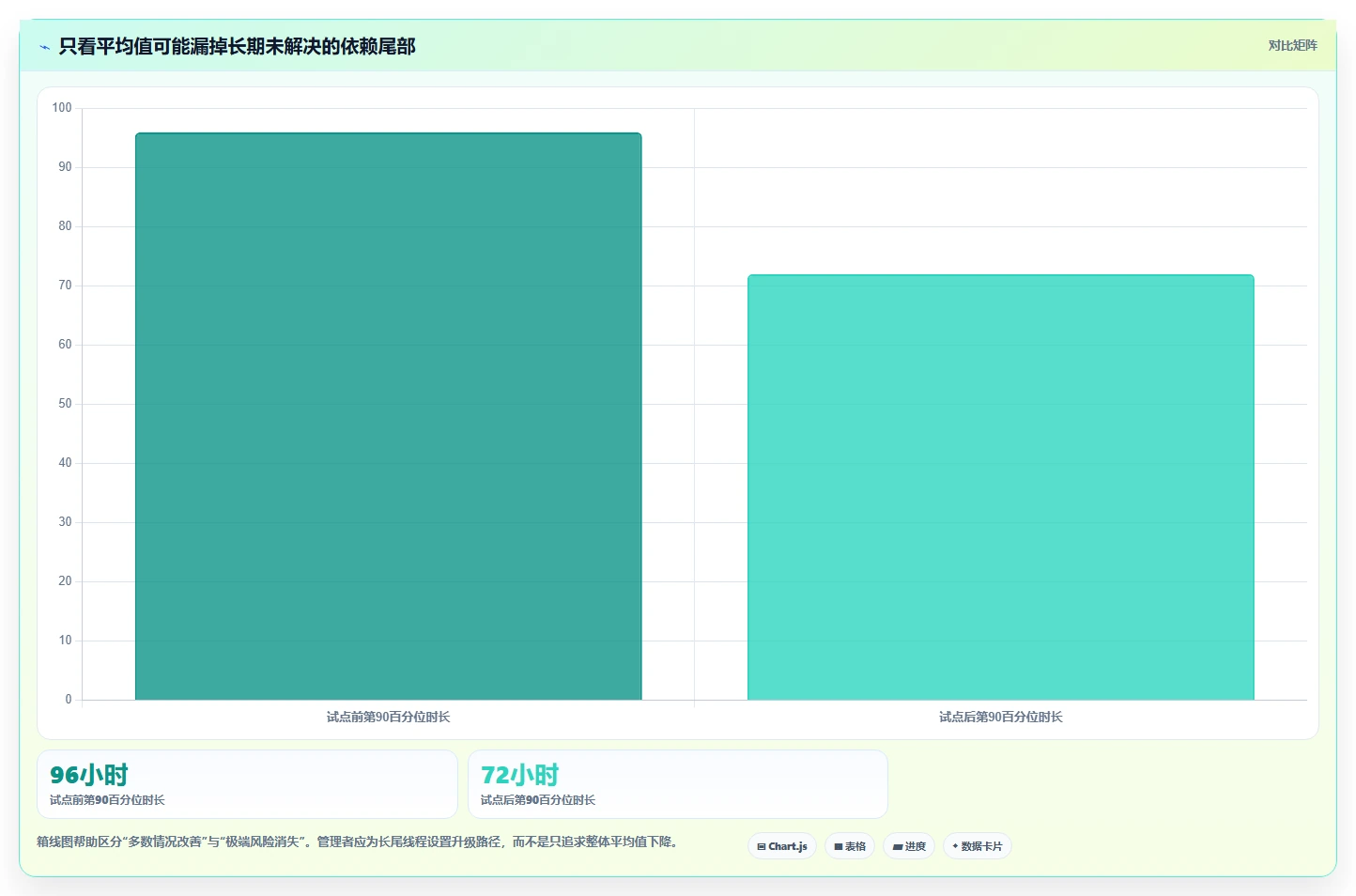
Task: Click the title 只看平均值可能漏掉长期未解决的依赖尾部
Action: click(237, 46)
